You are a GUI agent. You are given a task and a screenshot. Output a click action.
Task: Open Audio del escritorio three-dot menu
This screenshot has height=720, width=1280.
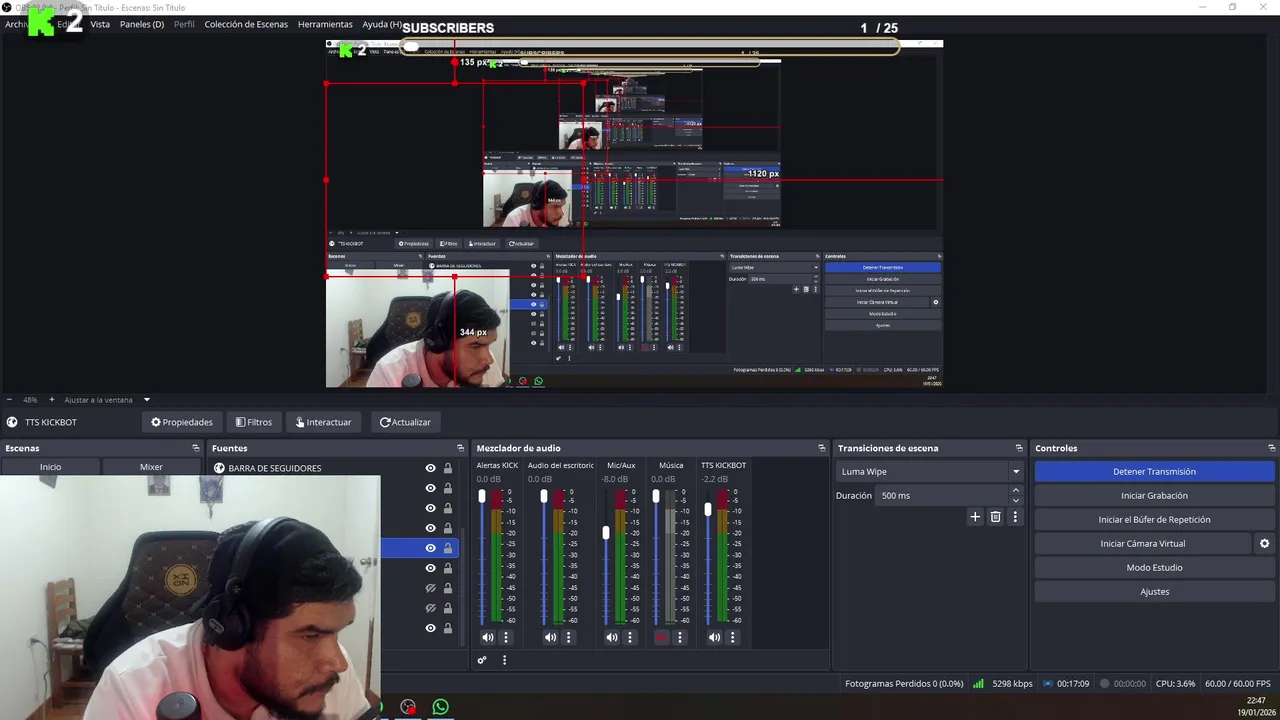point(569,637)
